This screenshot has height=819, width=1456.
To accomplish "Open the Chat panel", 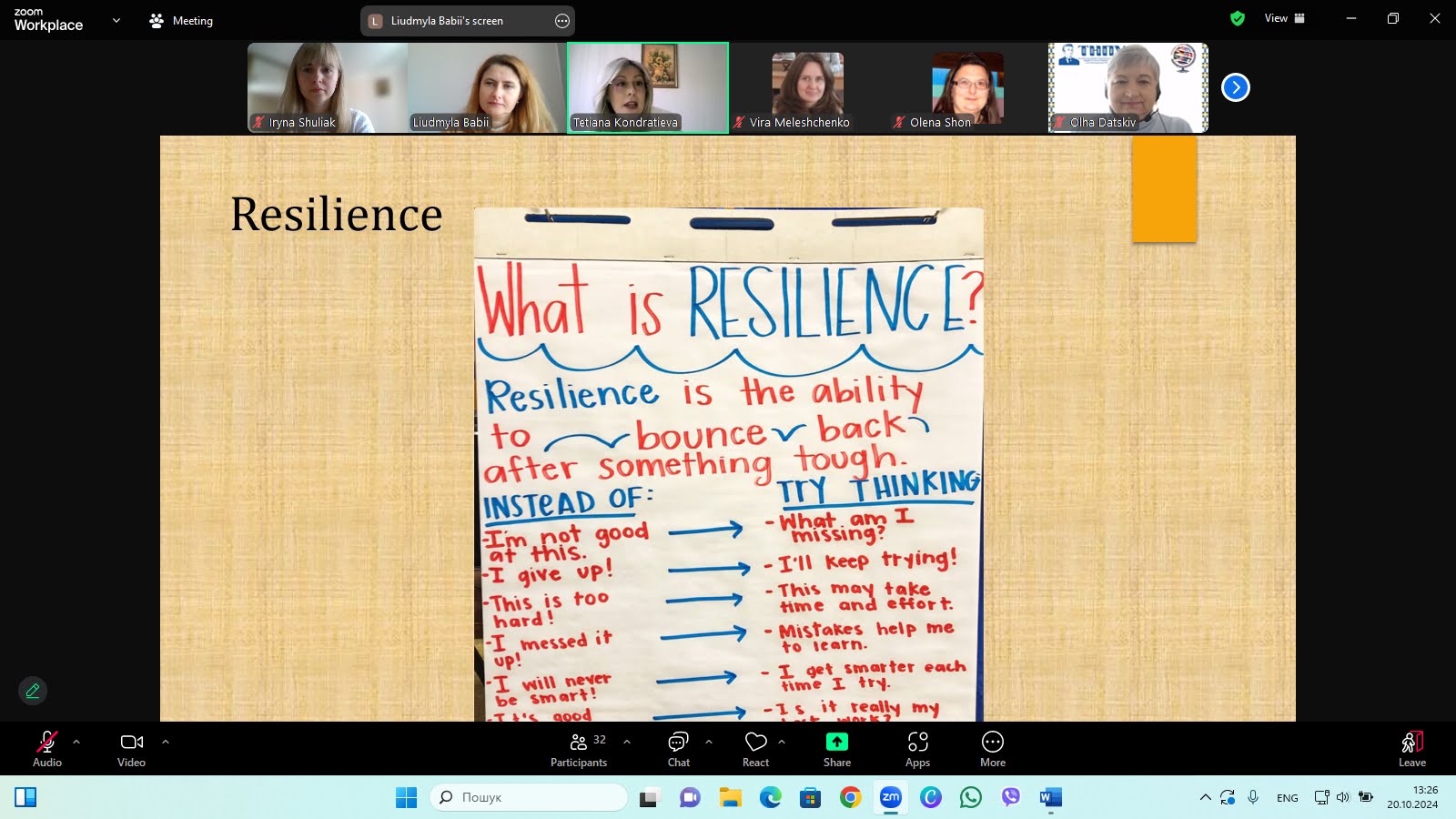I will (678, 749).
